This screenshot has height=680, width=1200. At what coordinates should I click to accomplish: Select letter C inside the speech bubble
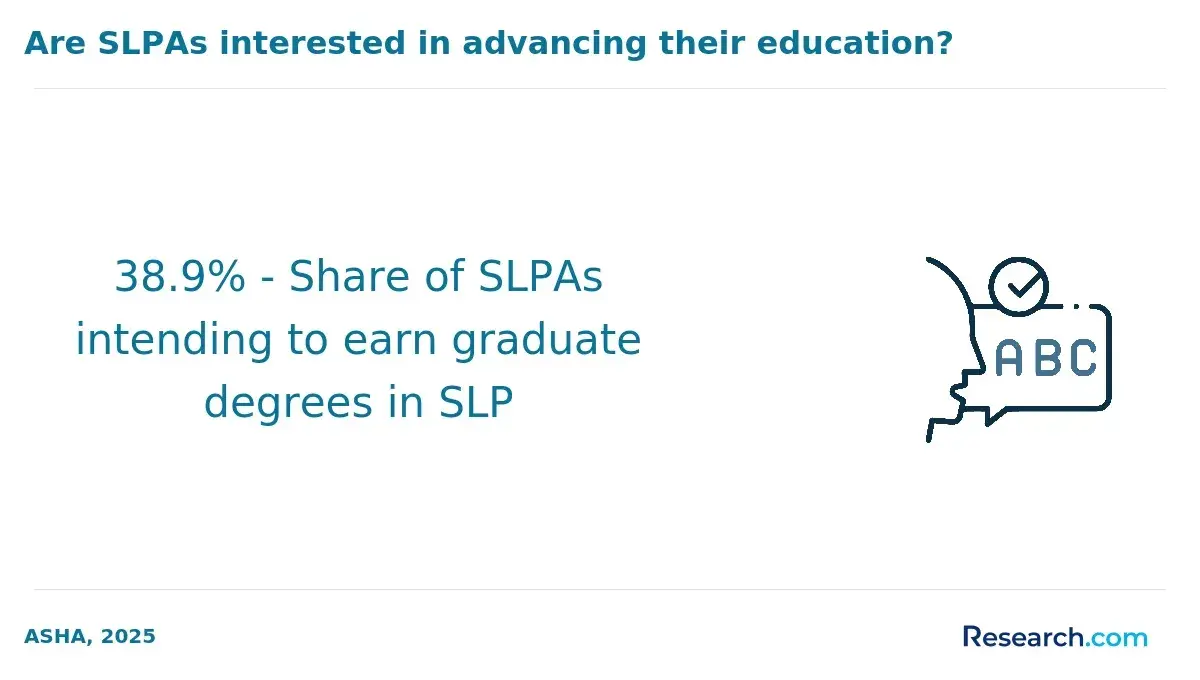(1084, 358)
